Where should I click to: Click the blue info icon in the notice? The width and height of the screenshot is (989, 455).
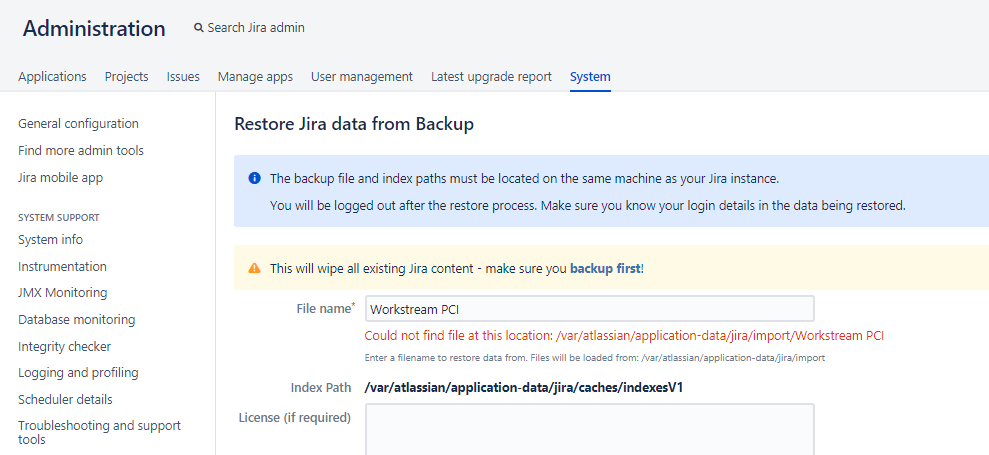[x=254, y=179]
